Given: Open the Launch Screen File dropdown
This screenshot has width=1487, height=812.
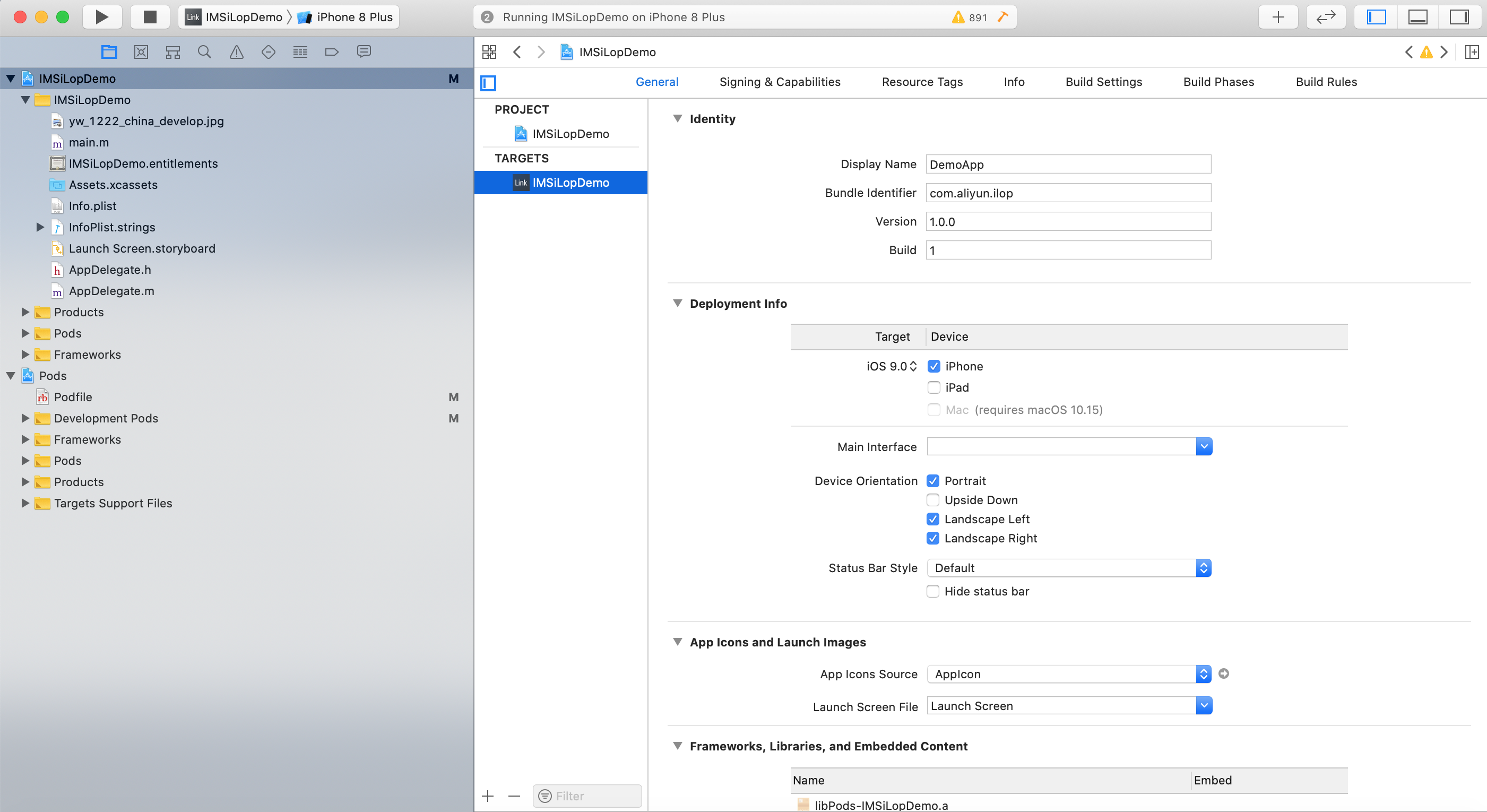Looking at the screenshot, I should coord(1204,705).
